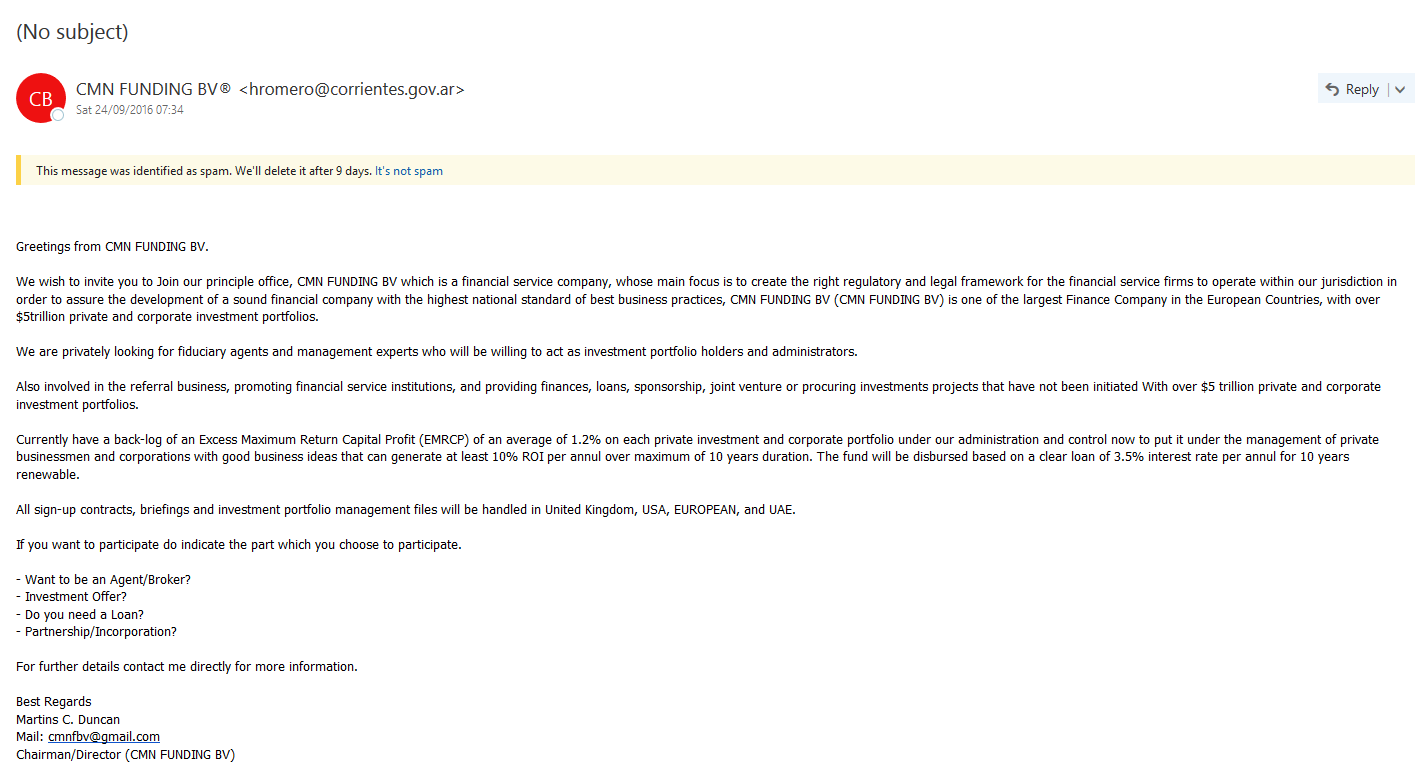
Task: Click the "Greetings from CMN FUNDING BV" line
Action: (112, 247)
